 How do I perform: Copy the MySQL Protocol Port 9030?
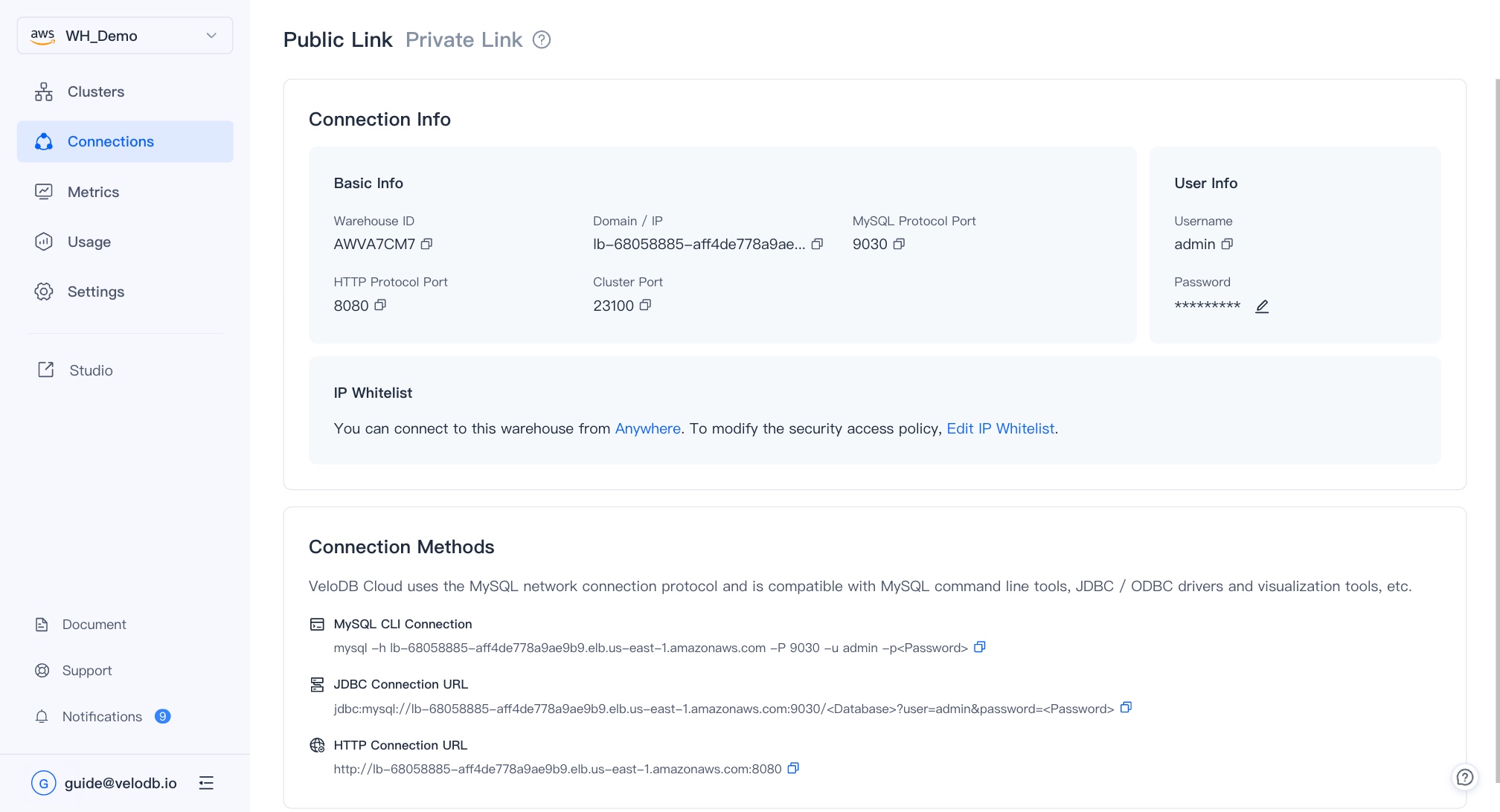(x=899, y=244)
